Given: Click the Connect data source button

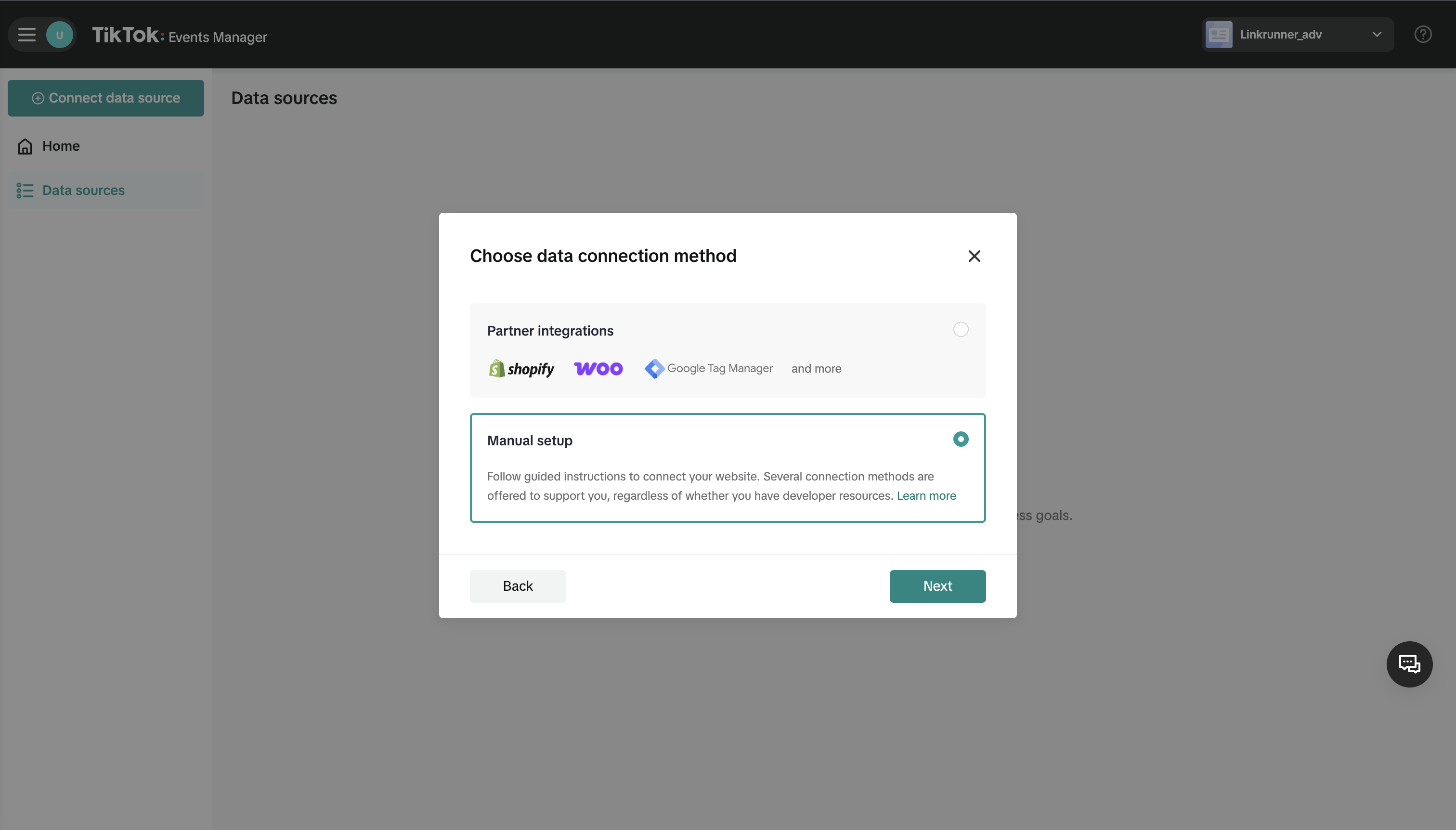Looking at the screenshot, I should pos(106,98).
